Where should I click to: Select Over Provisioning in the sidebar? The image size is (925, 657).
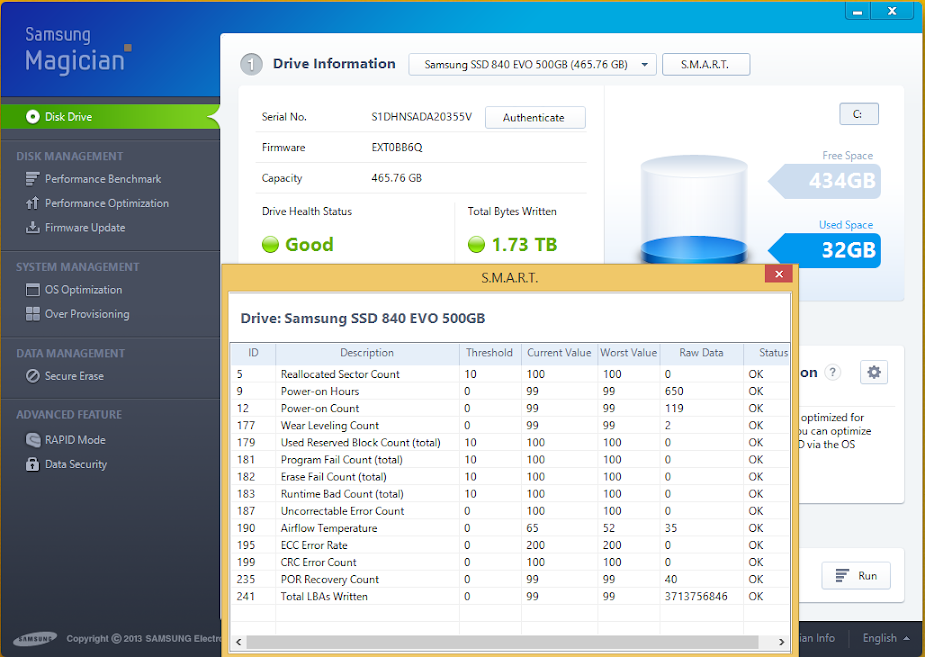86,314
